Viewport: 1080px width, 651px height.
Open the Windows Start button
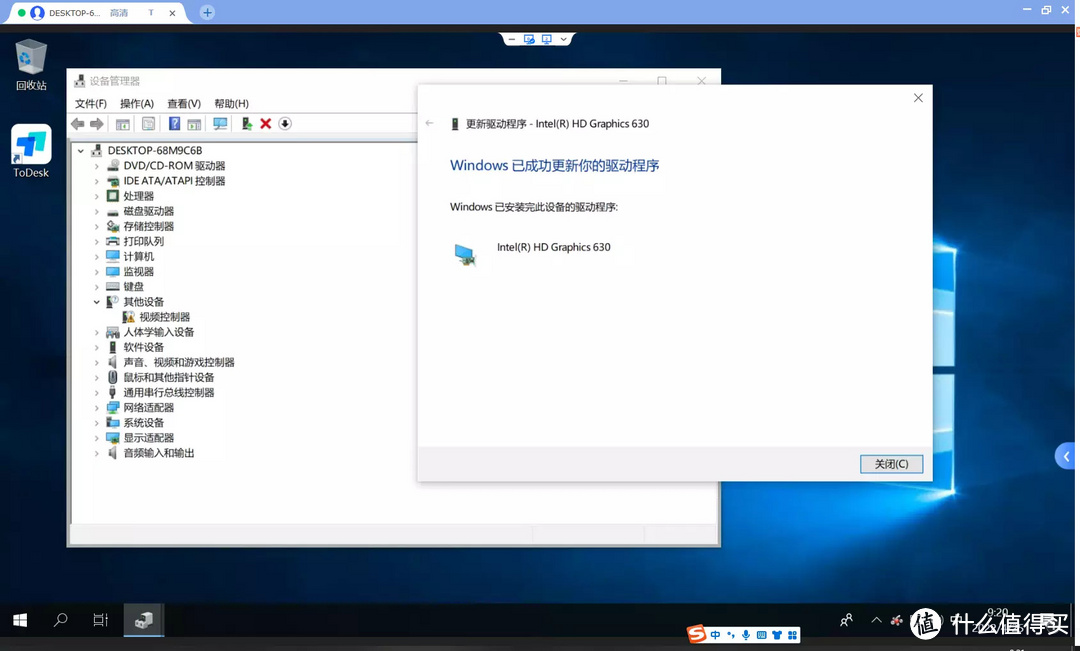(x=20, y=621)
